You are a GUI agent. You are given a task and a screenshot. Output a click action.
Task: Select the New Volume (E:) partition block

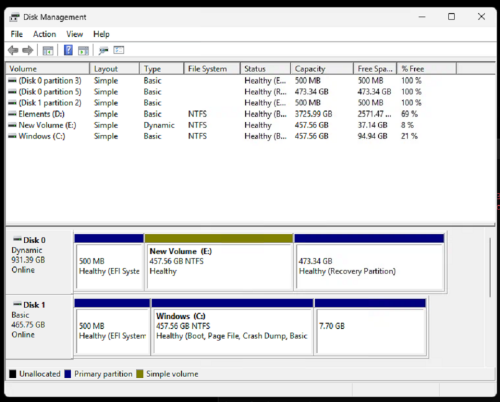point(219,262)
